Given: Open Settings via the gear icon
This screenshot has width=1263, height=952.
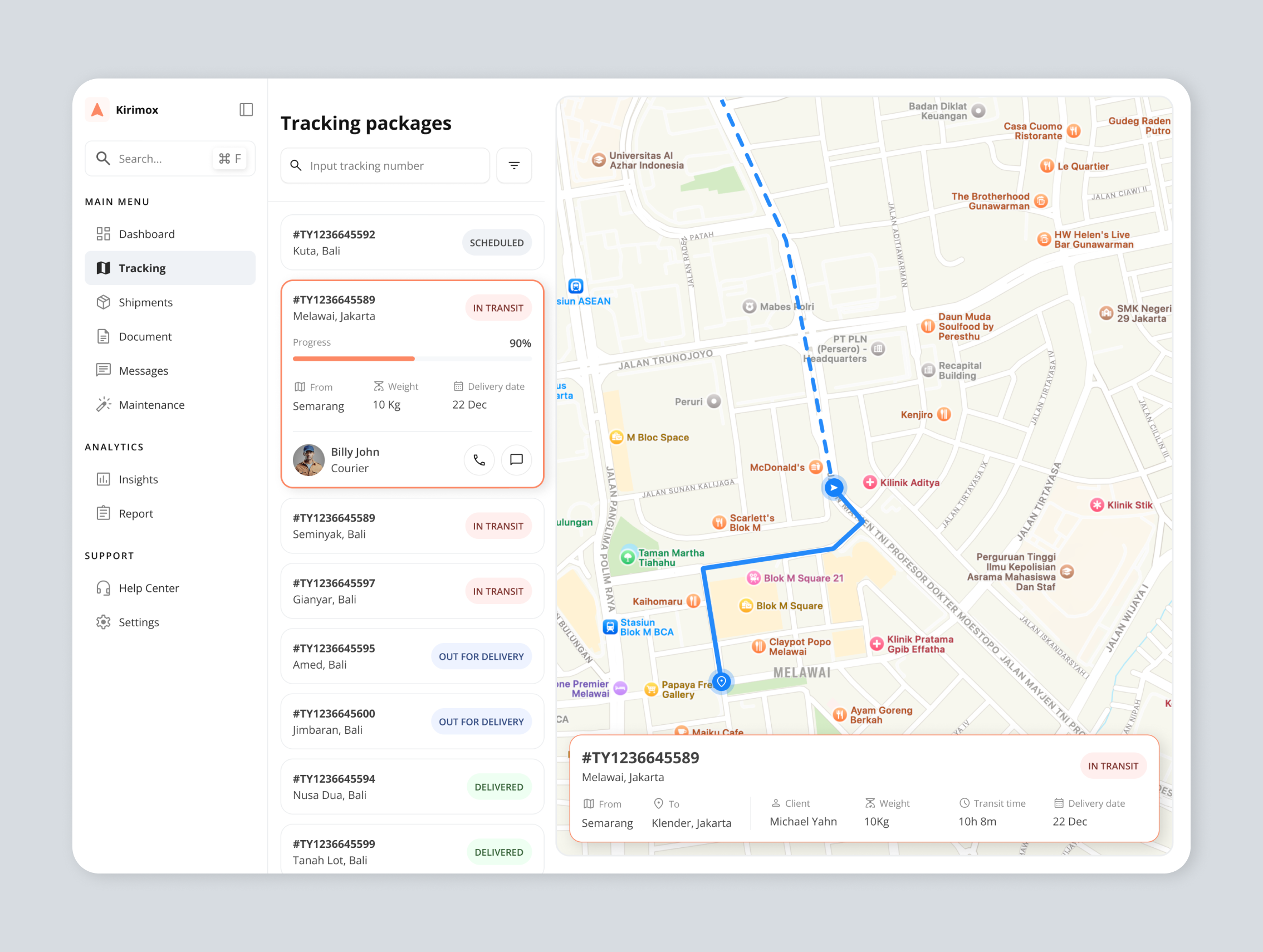Looking at the screenshot, I should tap(104, 621).
